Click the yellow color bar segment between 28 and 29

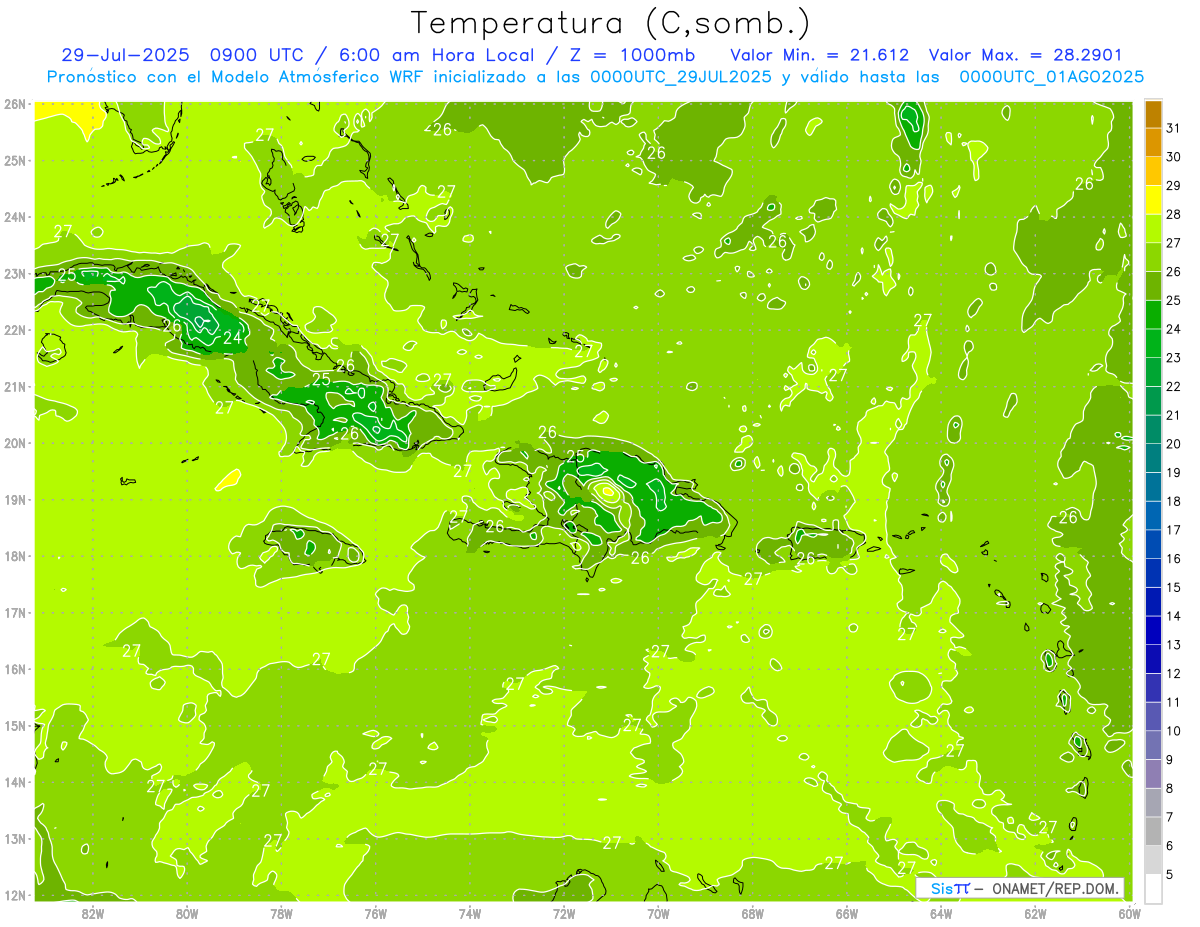point(1153,199)
